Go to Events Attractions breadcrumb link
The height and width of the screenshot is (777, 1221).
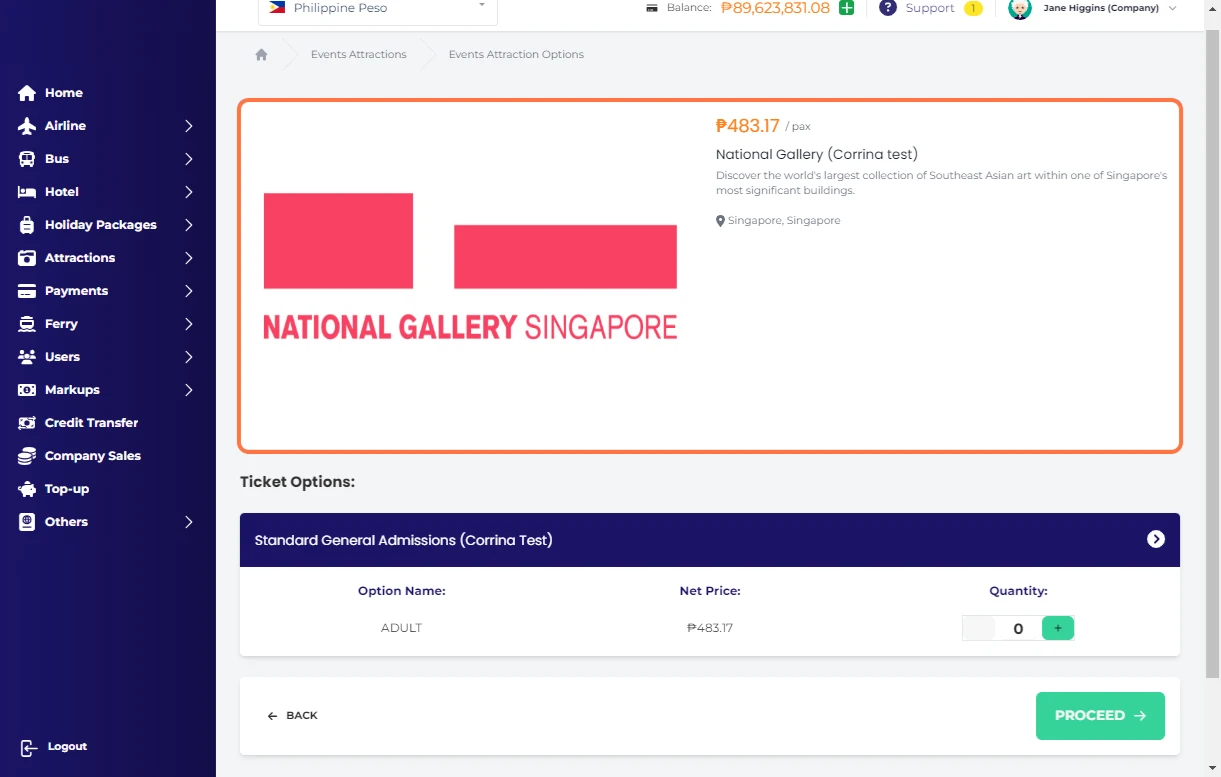tap(358, 55)
